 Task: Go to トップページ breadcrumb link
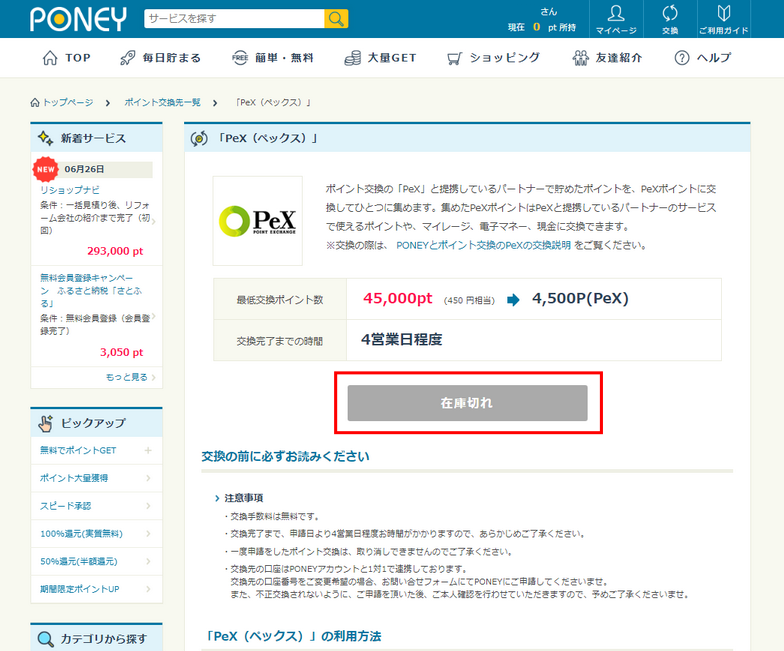[68, 102]
